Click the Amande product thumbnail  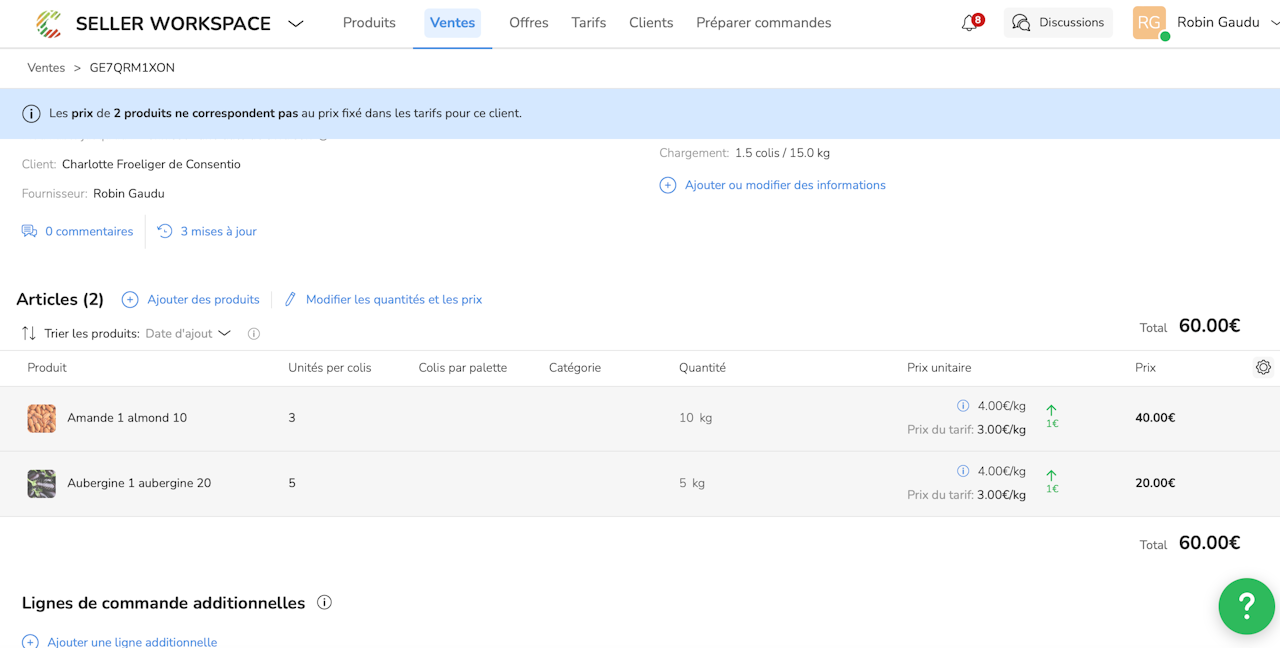click(x=42, y=418)
